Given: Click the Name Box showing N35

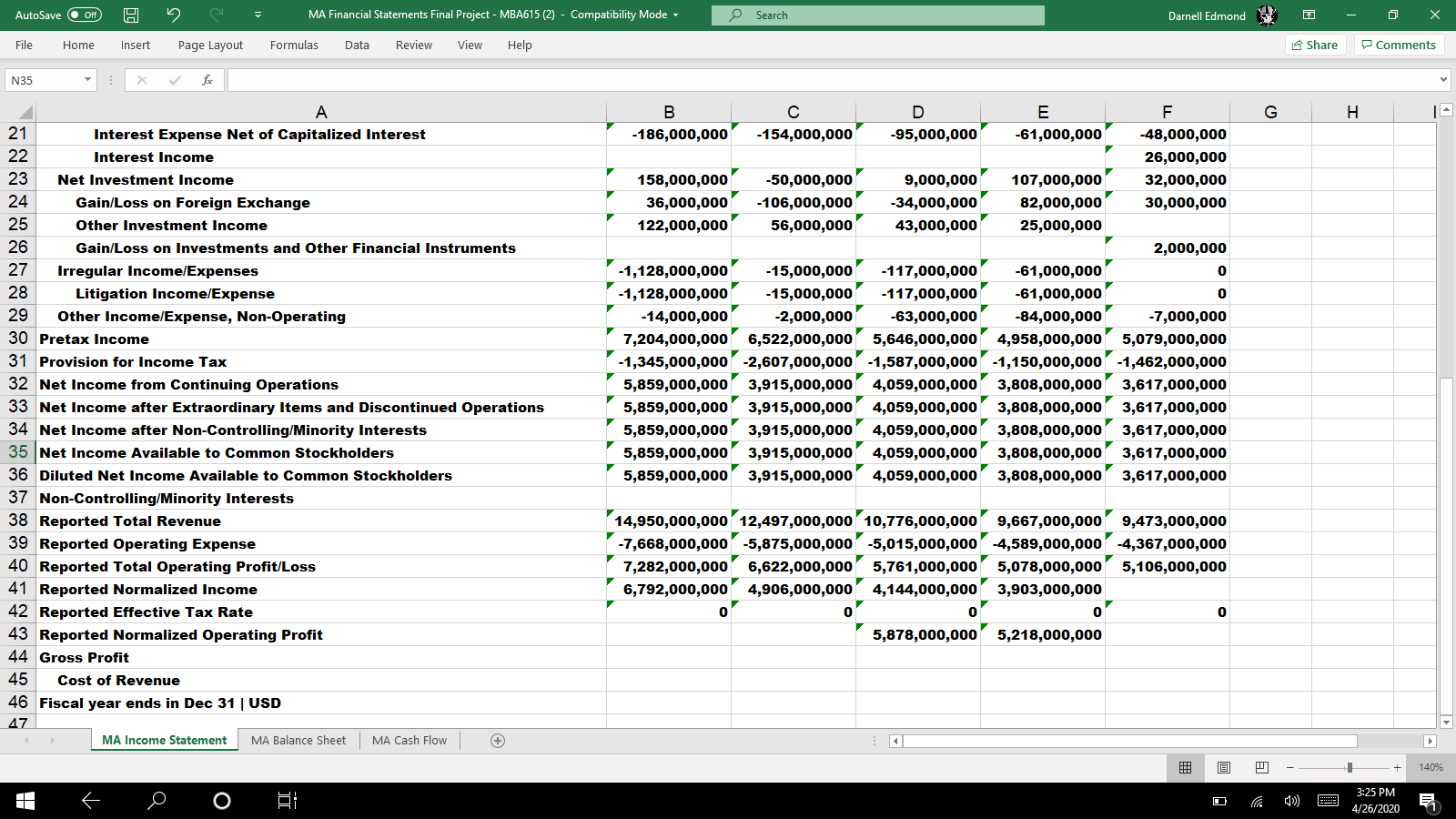Looking at the screenshot, I should pos(44,80).
